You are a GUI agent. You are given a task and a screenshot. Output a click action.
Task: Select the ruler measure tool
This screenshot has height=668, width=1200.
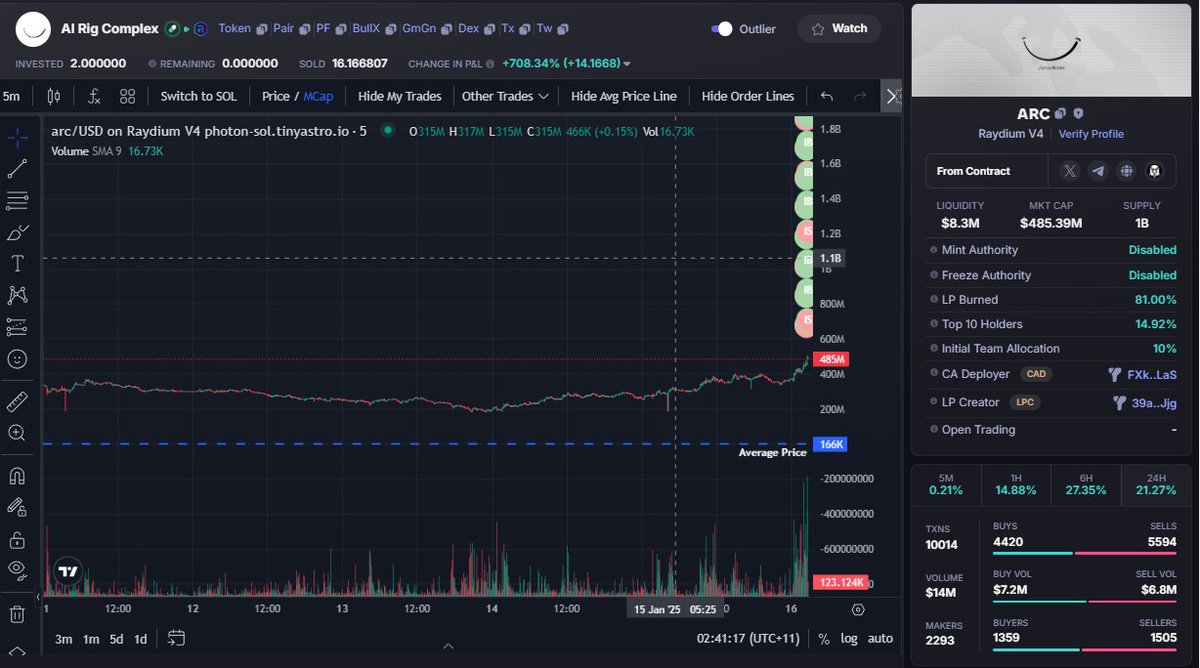(17, 401)
